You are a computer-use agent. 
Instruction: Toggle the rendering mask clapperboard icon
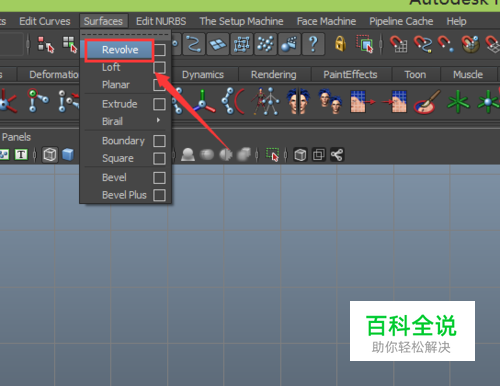289,44
